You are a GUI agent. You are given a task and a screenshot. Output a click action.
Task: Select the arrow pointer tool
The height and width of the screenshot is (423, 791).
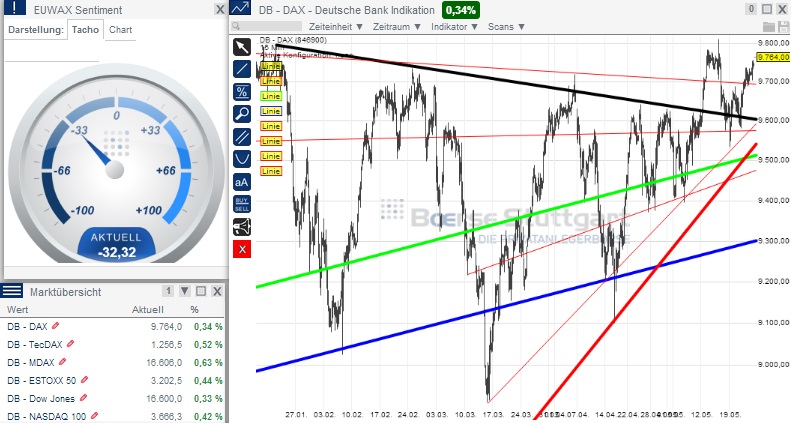pos(242,47)
